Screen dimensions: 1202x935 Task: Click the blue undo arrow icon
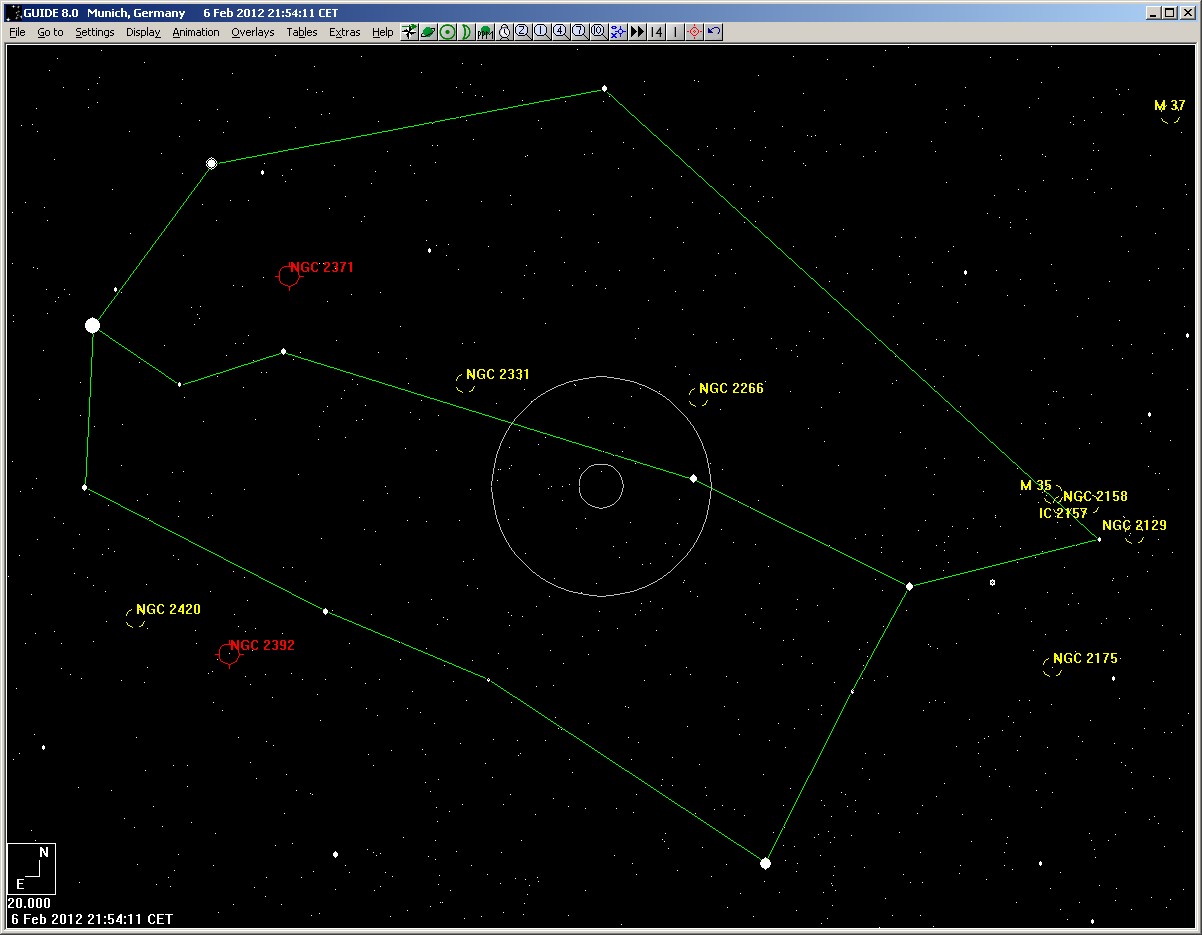pos(713,32)
